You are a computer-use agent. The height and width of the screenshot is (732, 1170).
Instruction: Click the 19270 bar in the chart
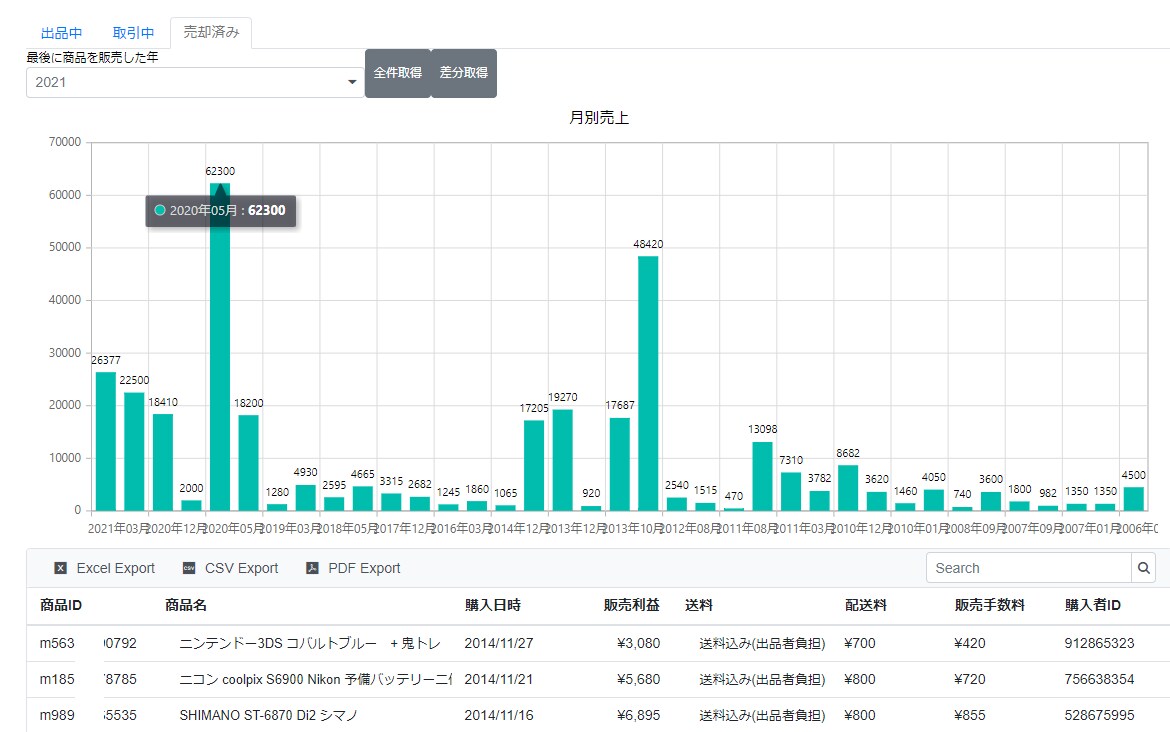563,460
